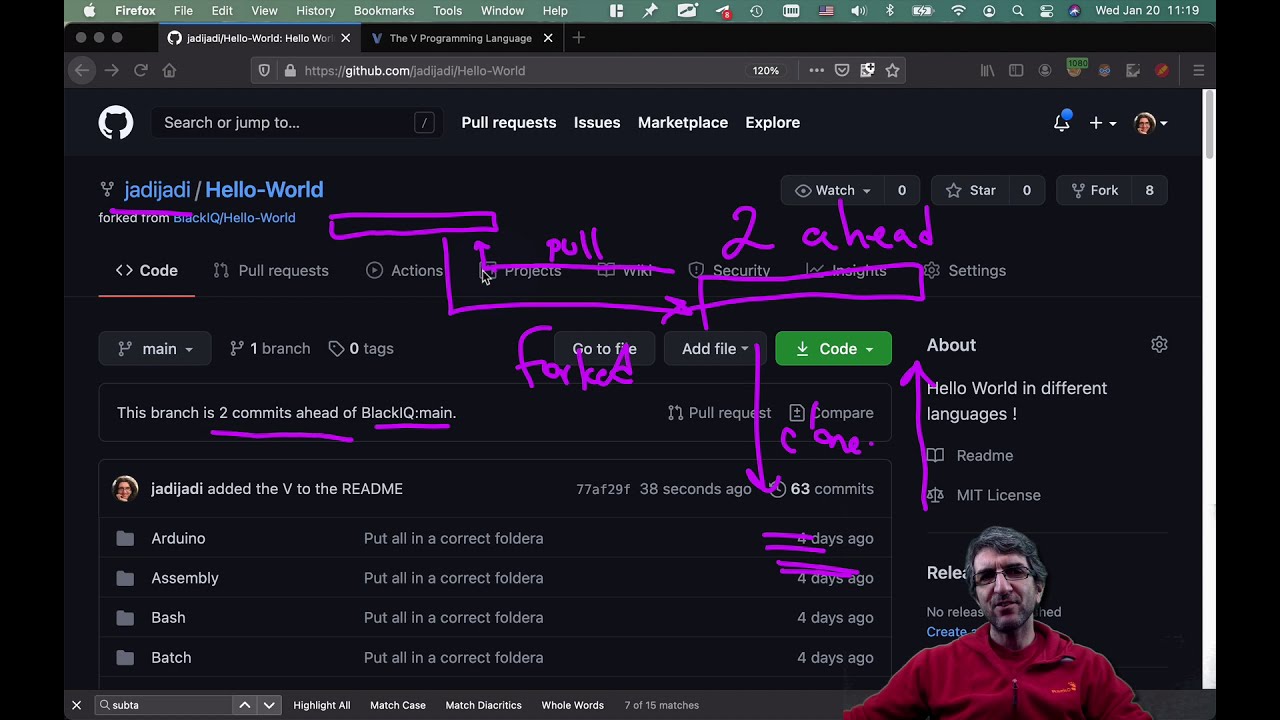Click the Go to file button

tap(604, 348)
